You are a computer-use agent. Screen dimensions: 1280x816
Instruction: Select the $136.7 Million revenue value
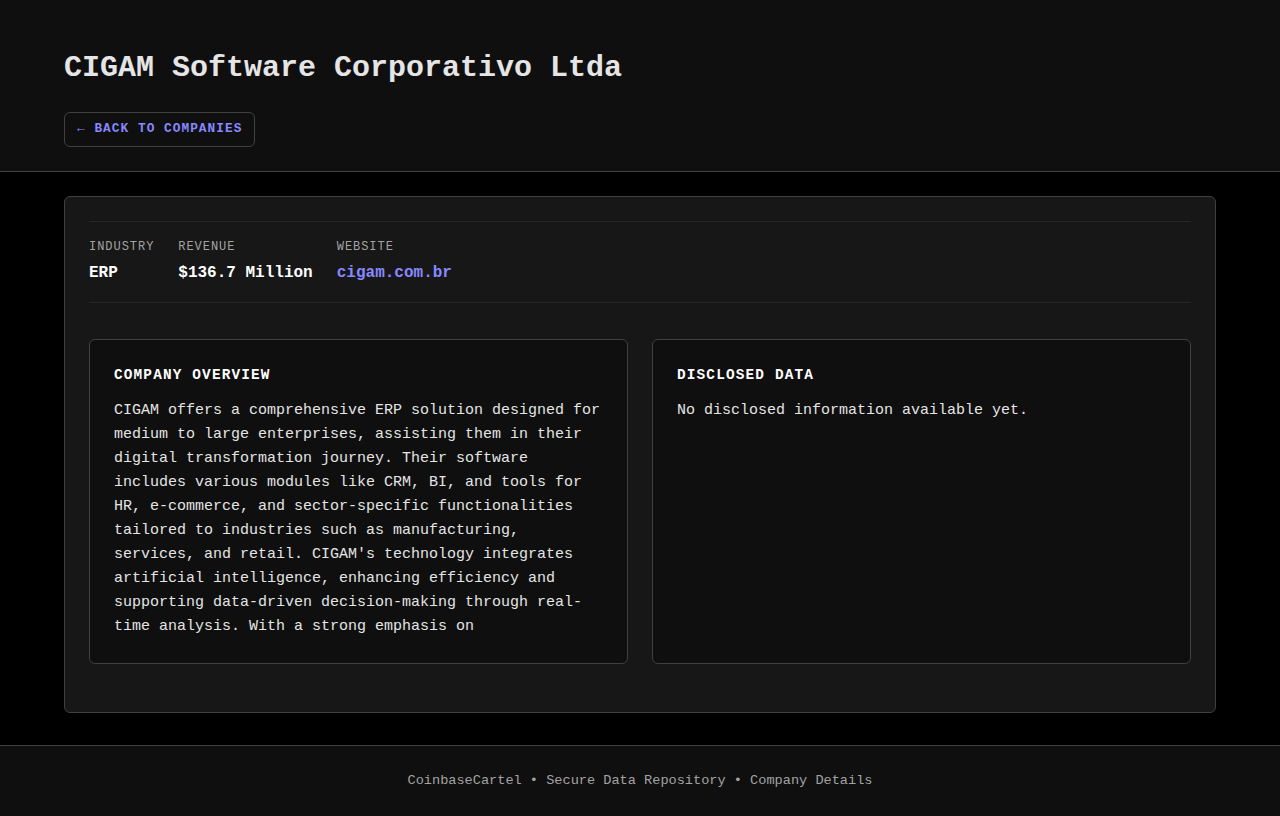[245, 272]
